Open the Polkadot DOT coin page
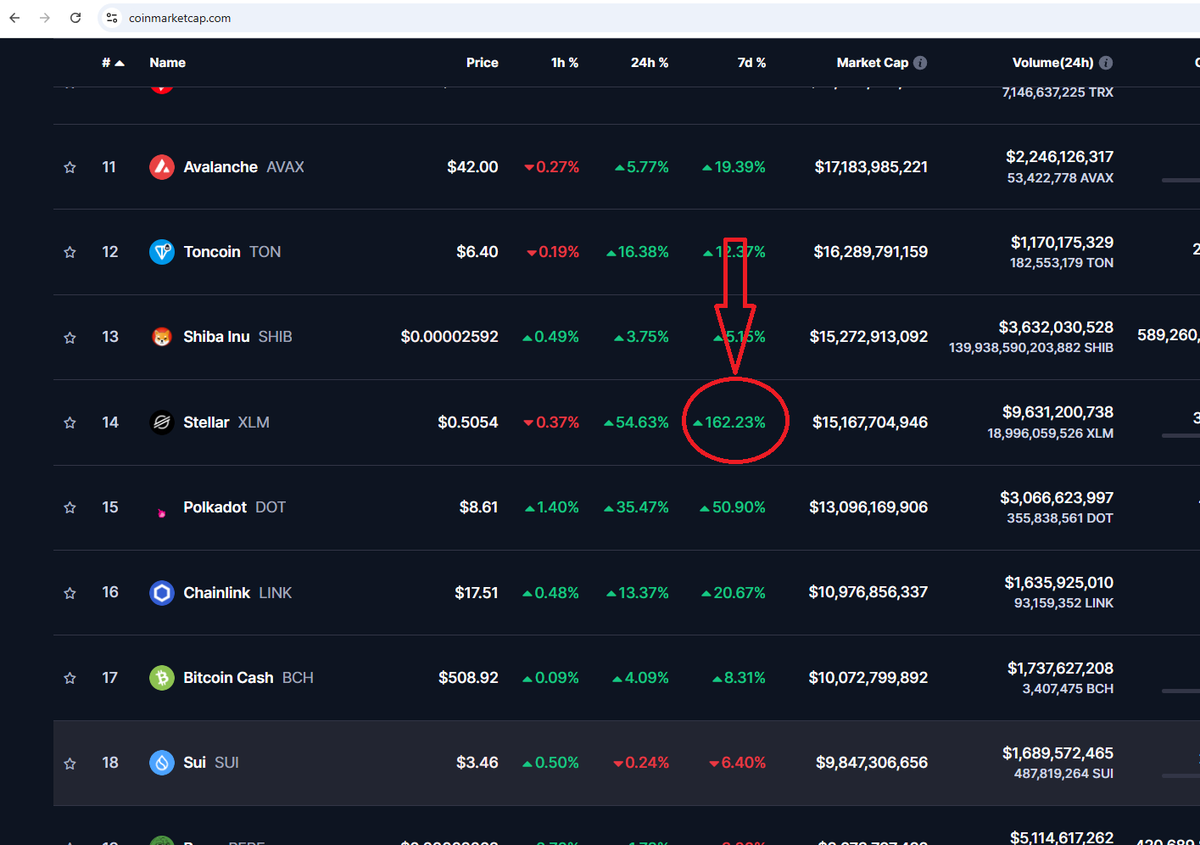1200x845 pixels. click(x=235, y=507)
